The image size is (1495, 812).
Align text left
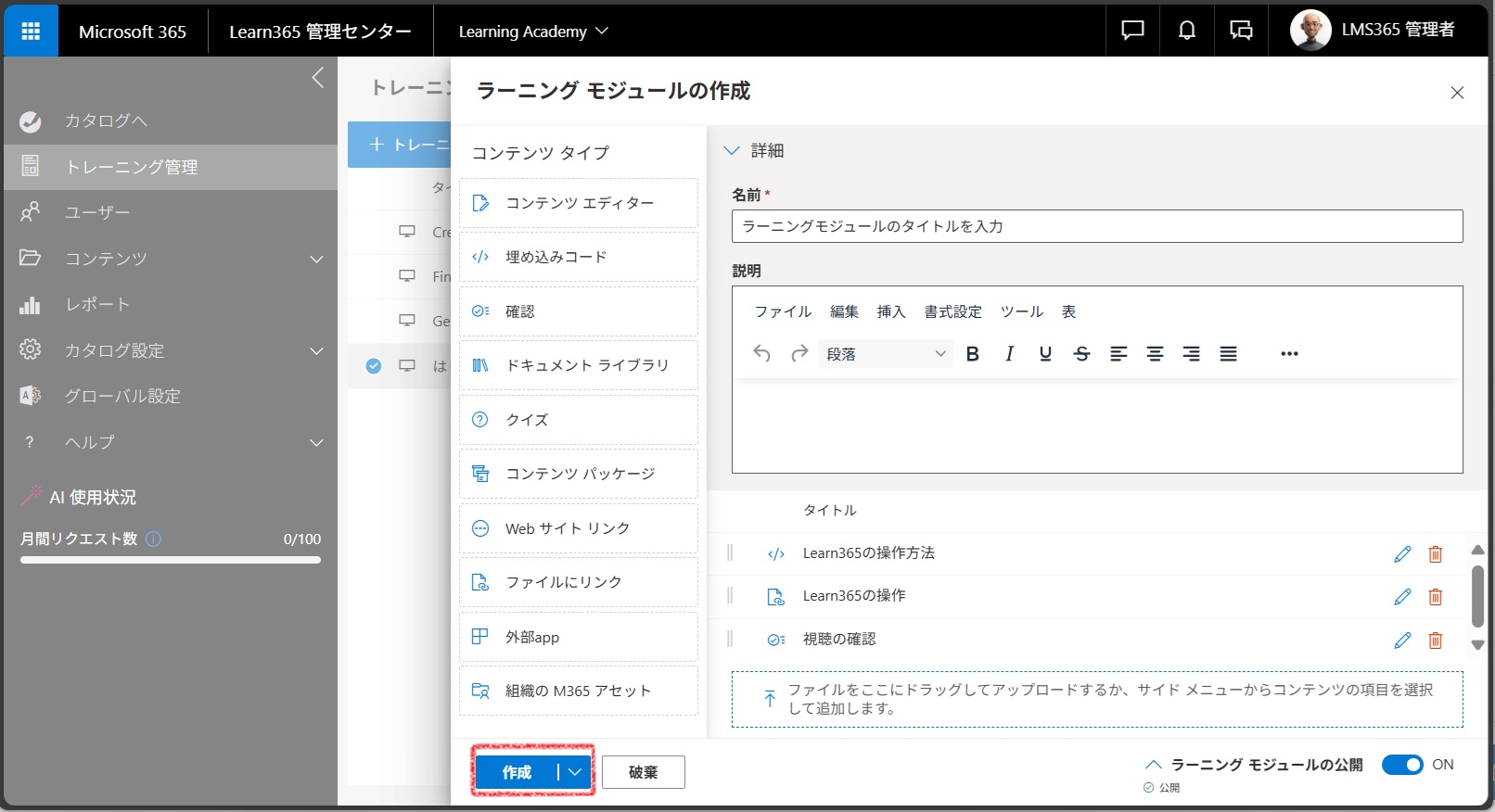pyautogui.click(x=1118, y=353)
